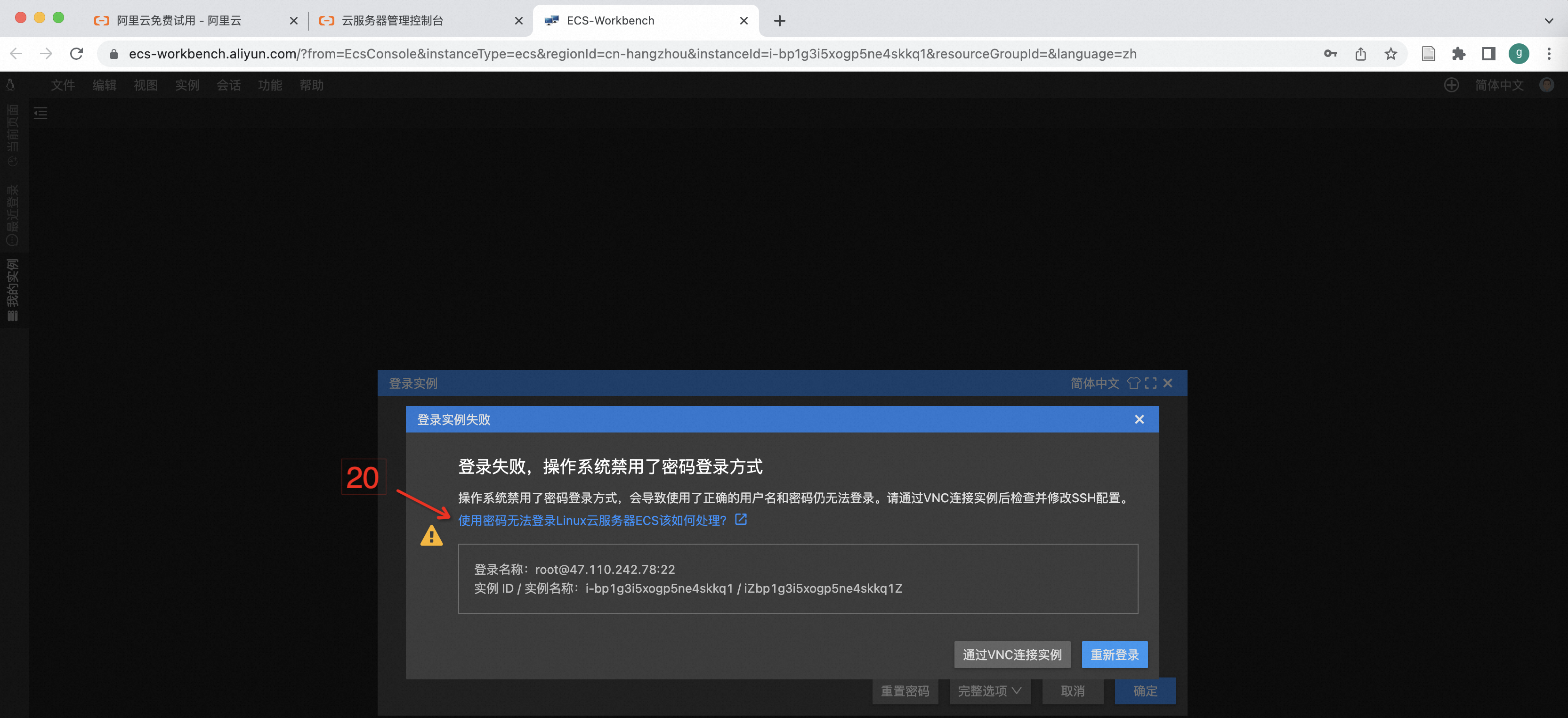The image size is (1568, 718).
Task: Switch to the 云服务器管理控制台 tab
Action: [x=393, y=20]
